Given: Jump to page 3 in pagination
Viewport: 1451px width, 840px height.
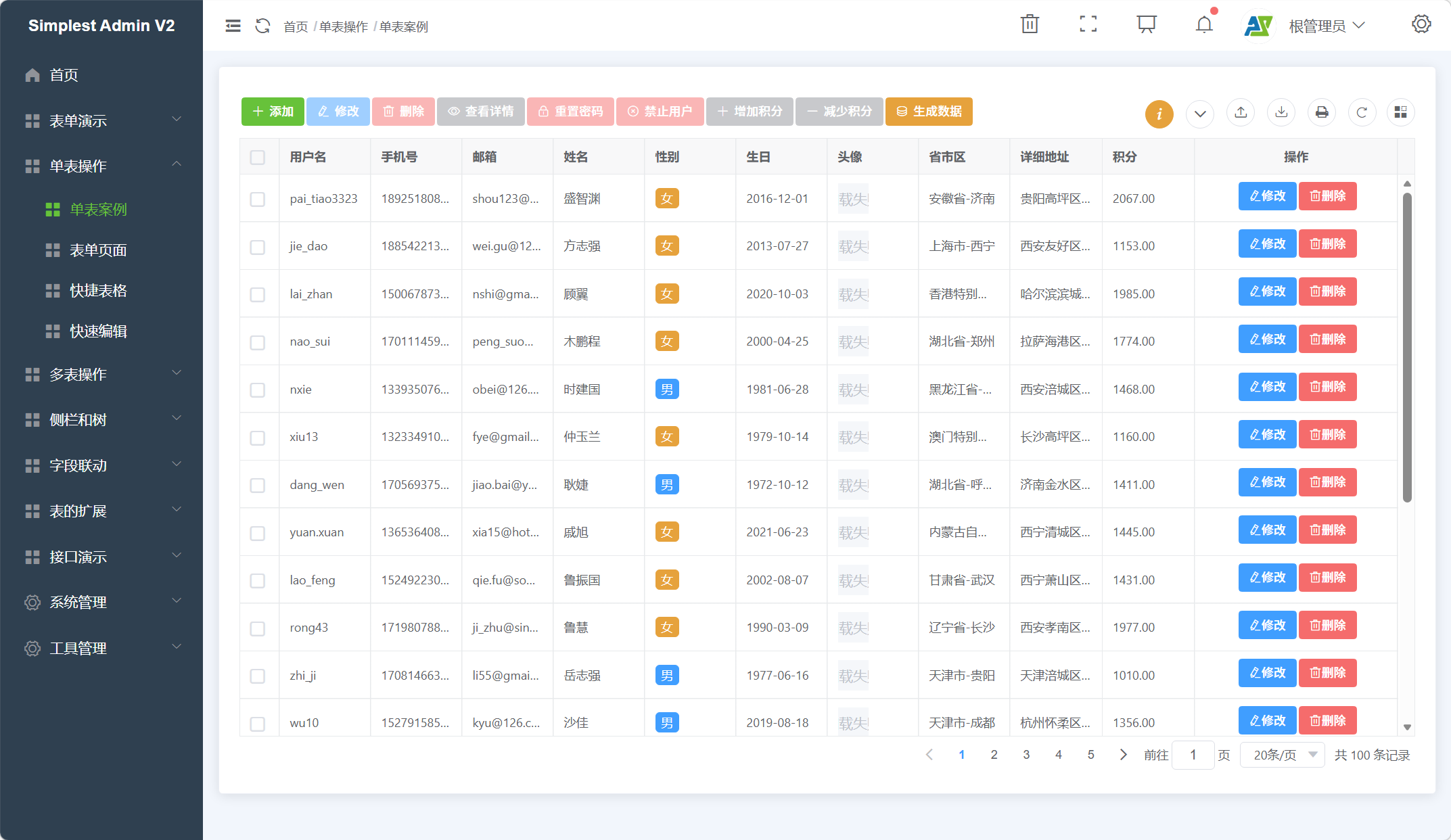Looking at the screenshot, I should [1026, 754].
